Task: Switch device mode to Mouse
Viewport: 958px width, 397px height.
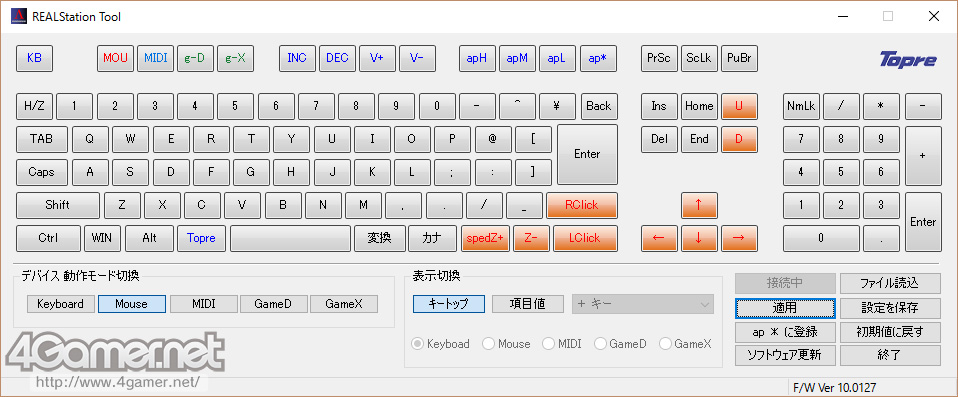Action: (x=131, y=304)
